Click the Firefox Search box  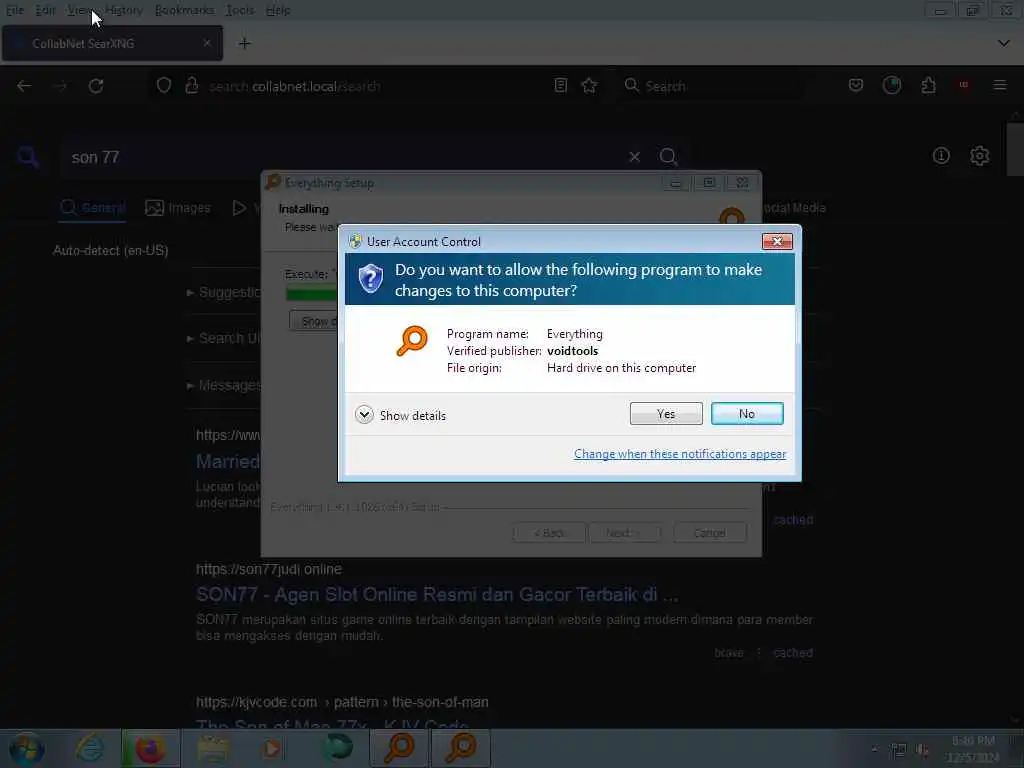pos(712,86)
